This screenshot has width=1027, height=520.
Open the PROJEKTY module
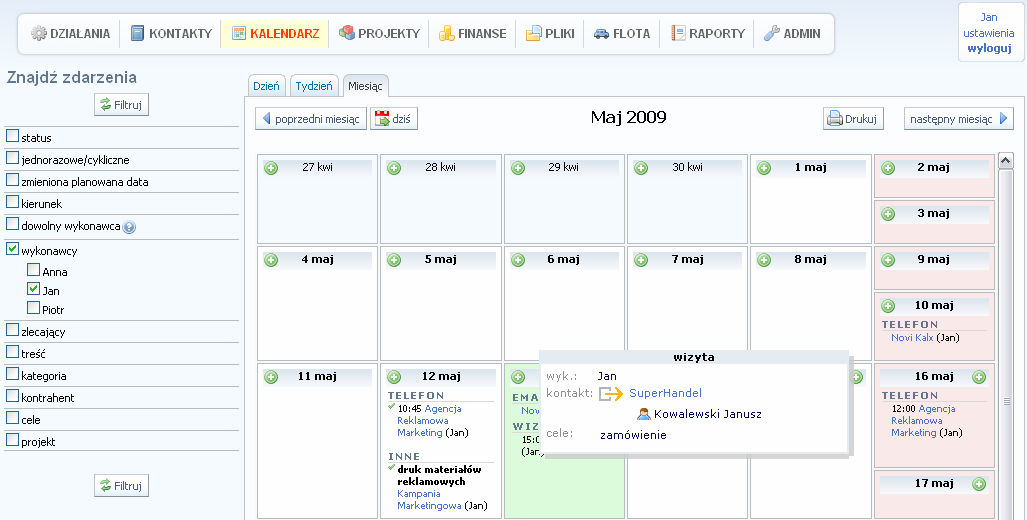pyautogui.click(x=379, y=33)
